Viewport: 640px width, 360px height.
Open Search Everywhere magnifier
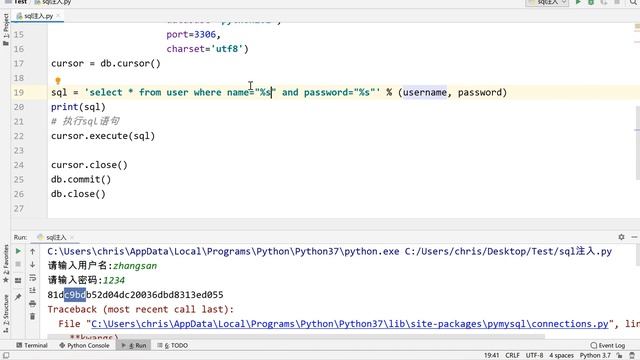click(633, 2)
